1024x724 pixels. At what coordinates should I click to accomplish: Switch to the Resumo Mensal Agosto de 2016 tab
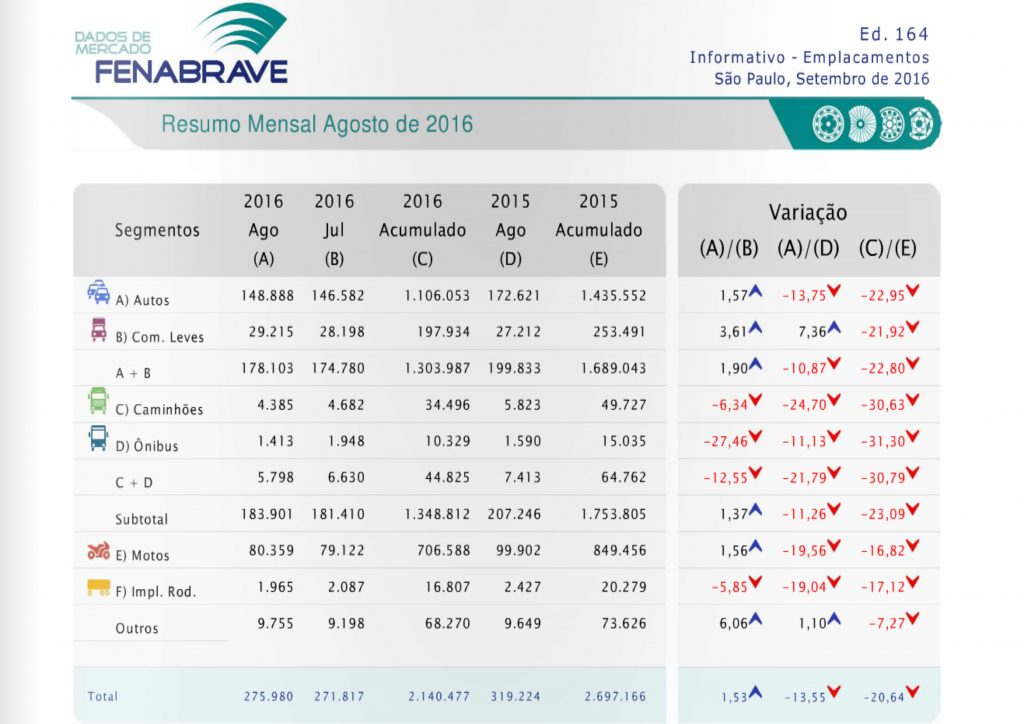(315, 124)
